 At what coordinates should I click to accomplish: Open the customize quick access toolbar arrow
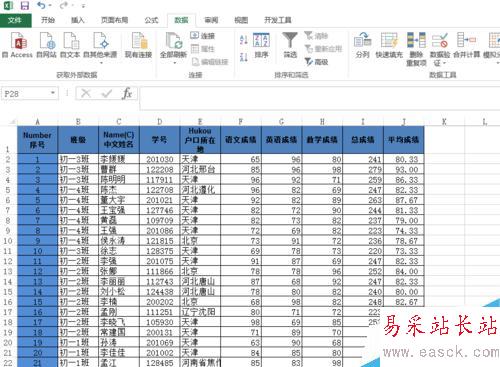tap(83, 6)
